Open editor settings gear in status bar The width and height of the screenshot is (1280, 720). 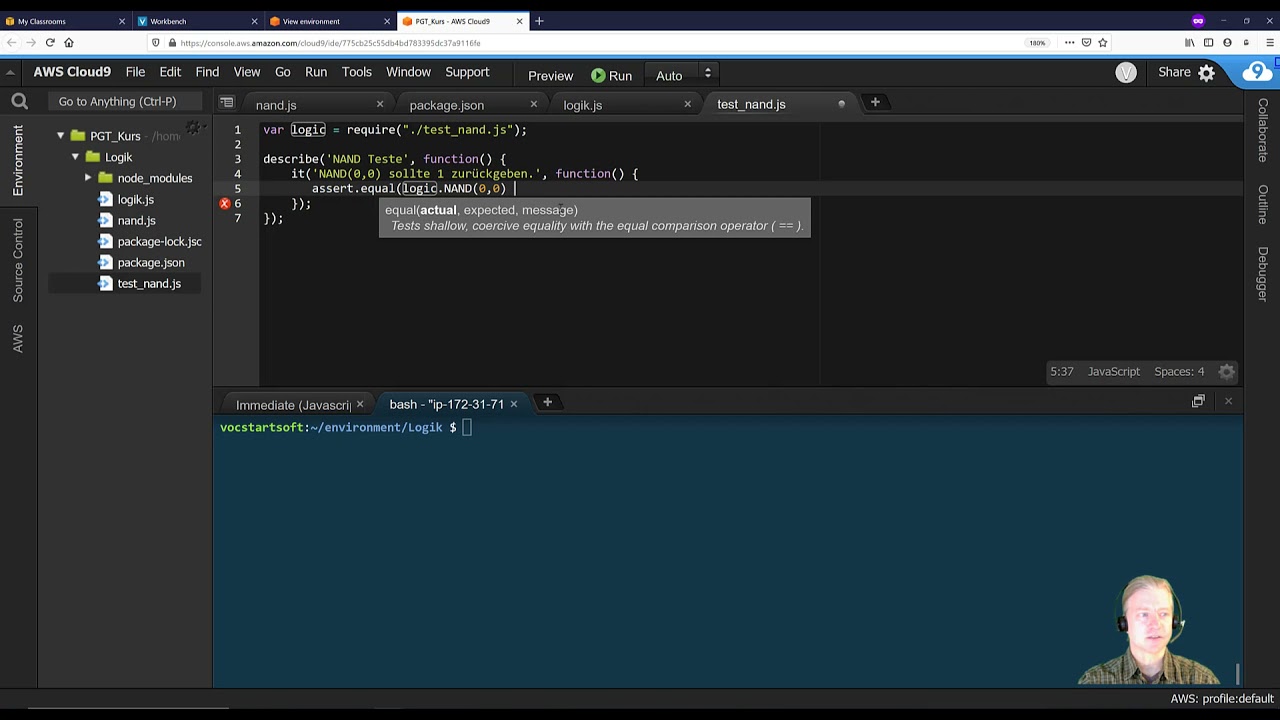1227,371
